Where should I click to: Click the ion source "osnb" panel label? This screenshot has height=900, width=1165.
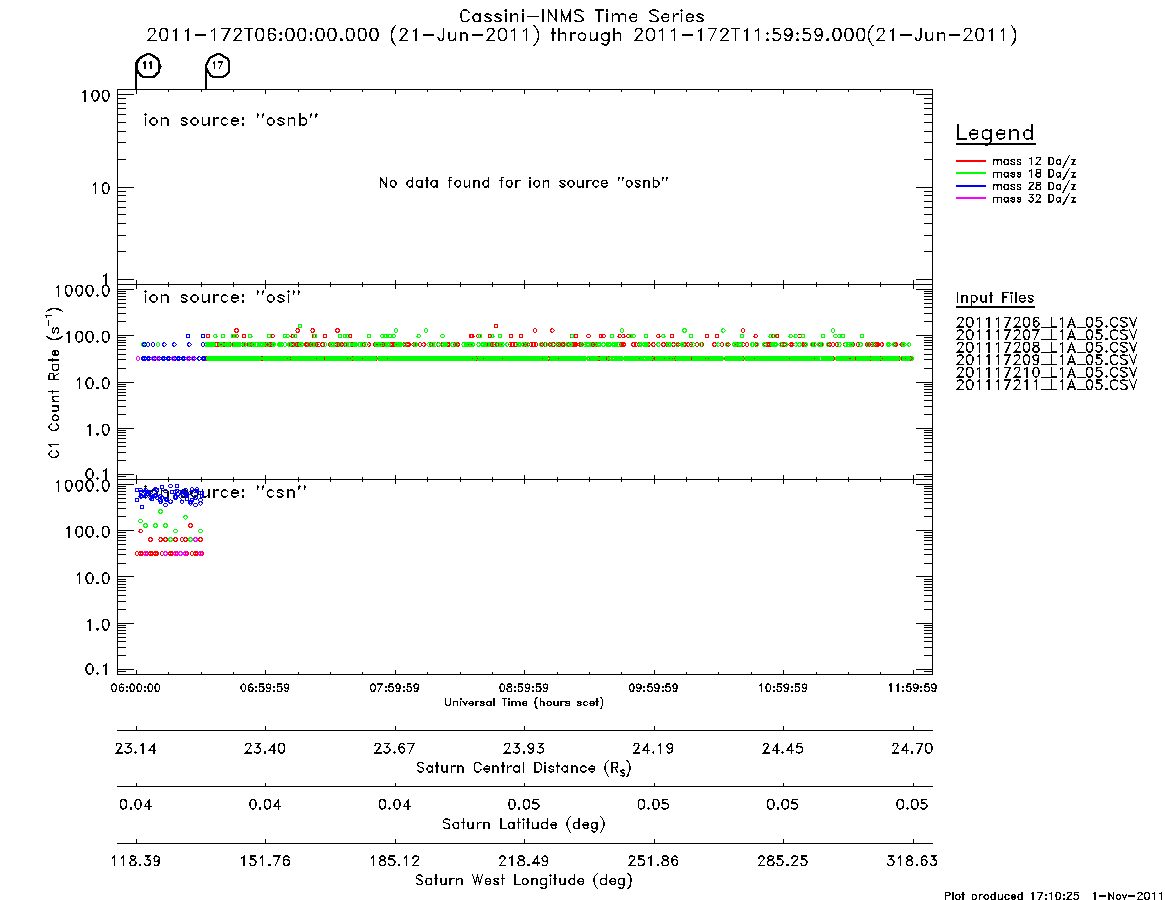click(x=231, y=120)
